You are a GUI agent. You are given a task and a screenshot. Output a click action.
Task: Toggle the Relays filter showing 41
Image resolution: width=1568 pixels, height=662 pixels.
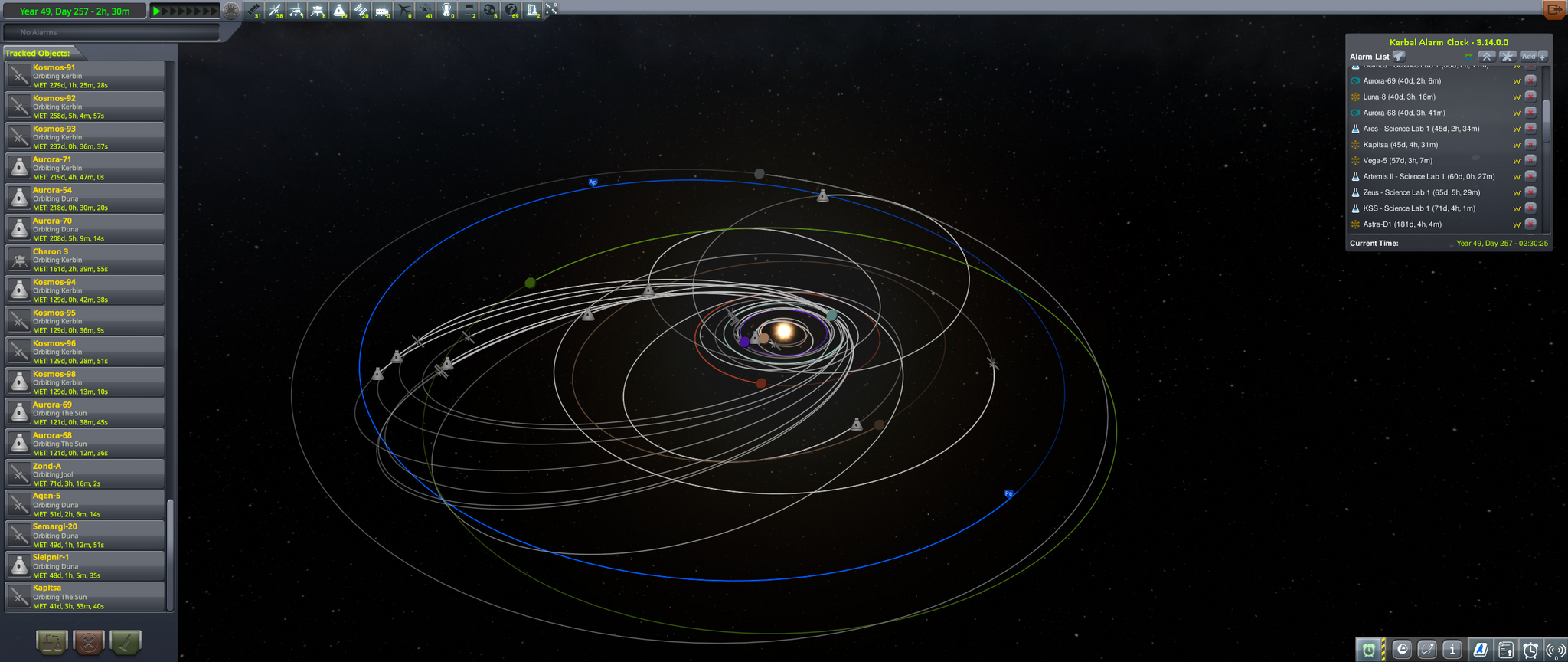(425, 11)
